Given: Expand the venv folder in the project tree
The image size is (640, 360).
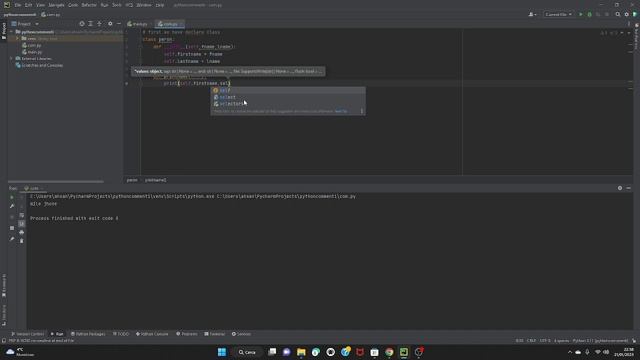Looking at the screenshot, I should click(x=18, y=38).
